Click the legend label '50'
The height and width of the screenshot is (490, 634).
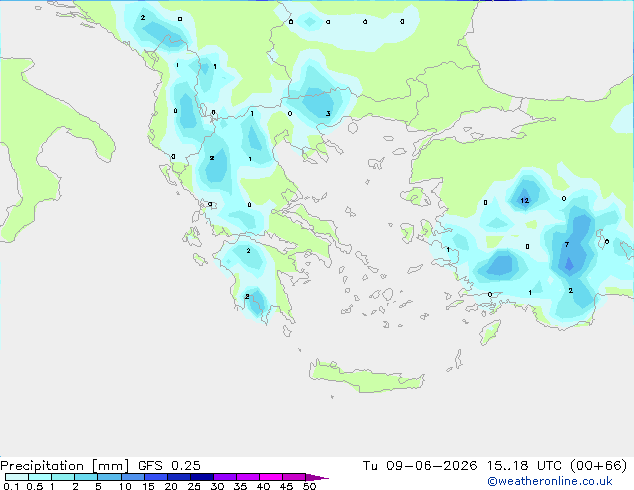tap(309, 486)
